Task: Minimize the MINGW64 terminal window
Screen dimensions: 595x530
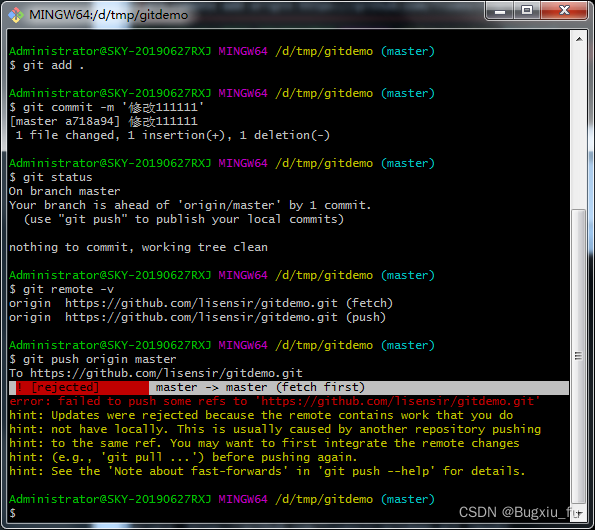Action: (x=500, y=11)
